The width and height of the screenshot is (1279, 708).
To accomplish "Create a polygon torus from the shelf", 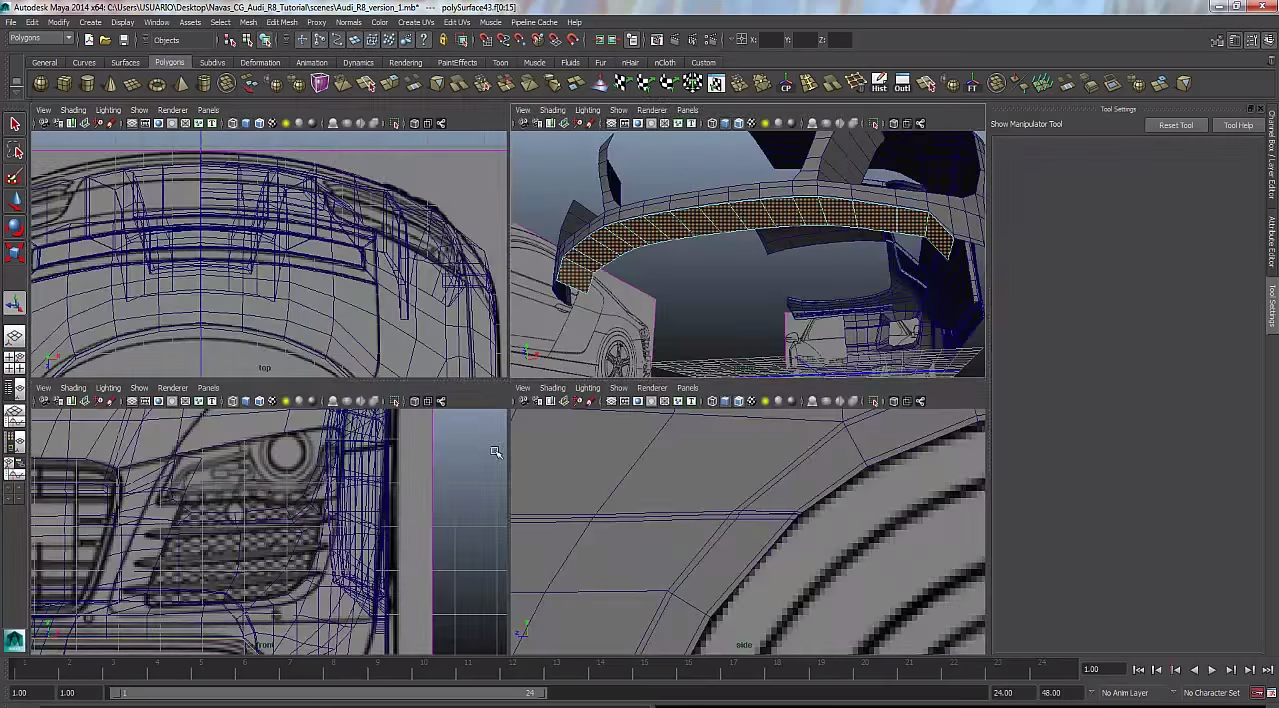I will click(x=157, y=84).
